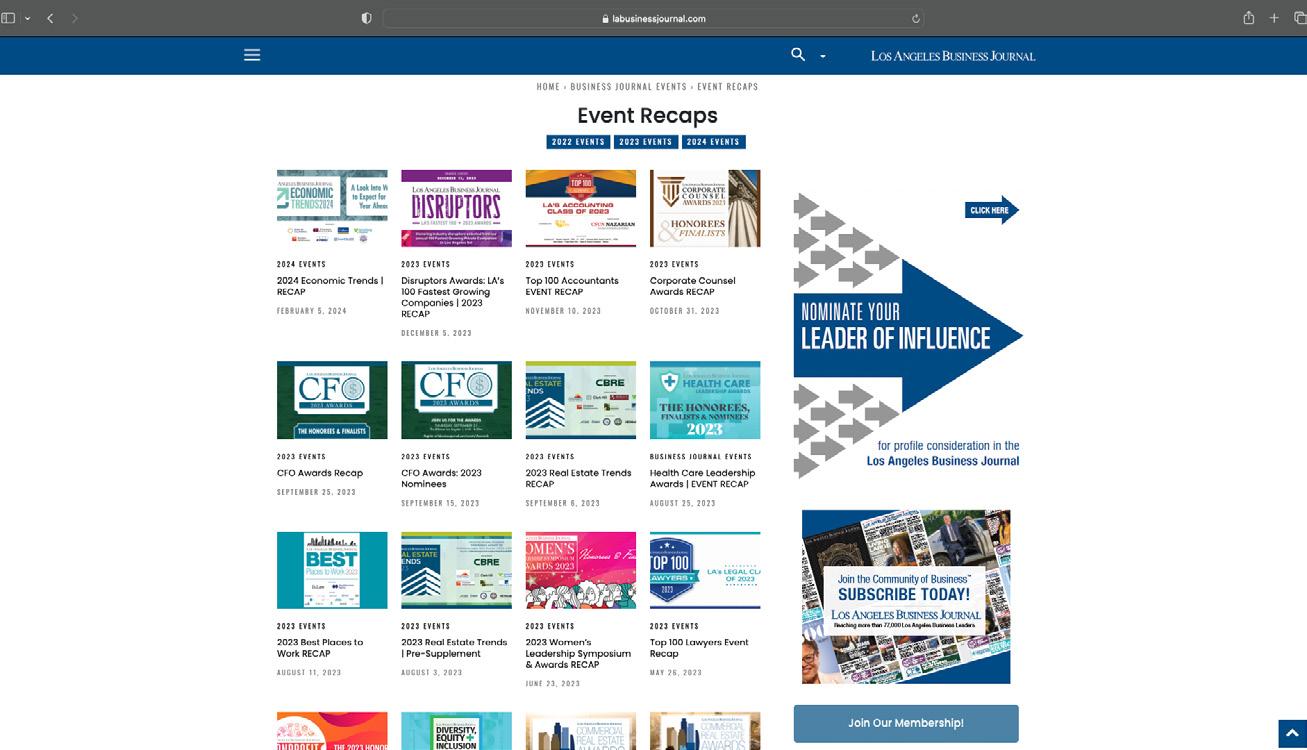Open the 'CFO Awards Recap' article title
Image resolution: width=1307 pixels, height=750 pixels.
point(320,473)
